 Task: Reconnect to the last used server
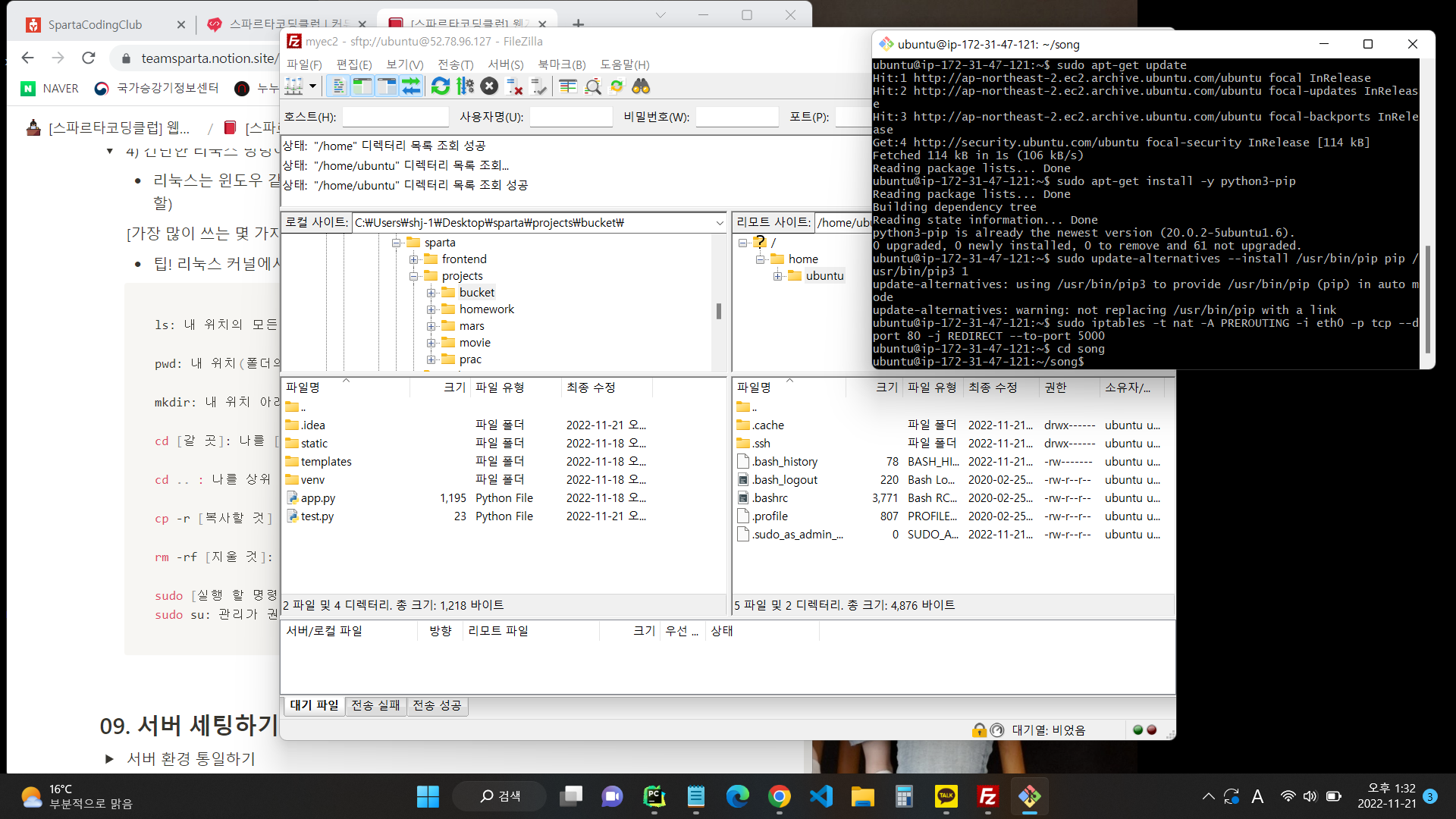click(x=538, y=86)
